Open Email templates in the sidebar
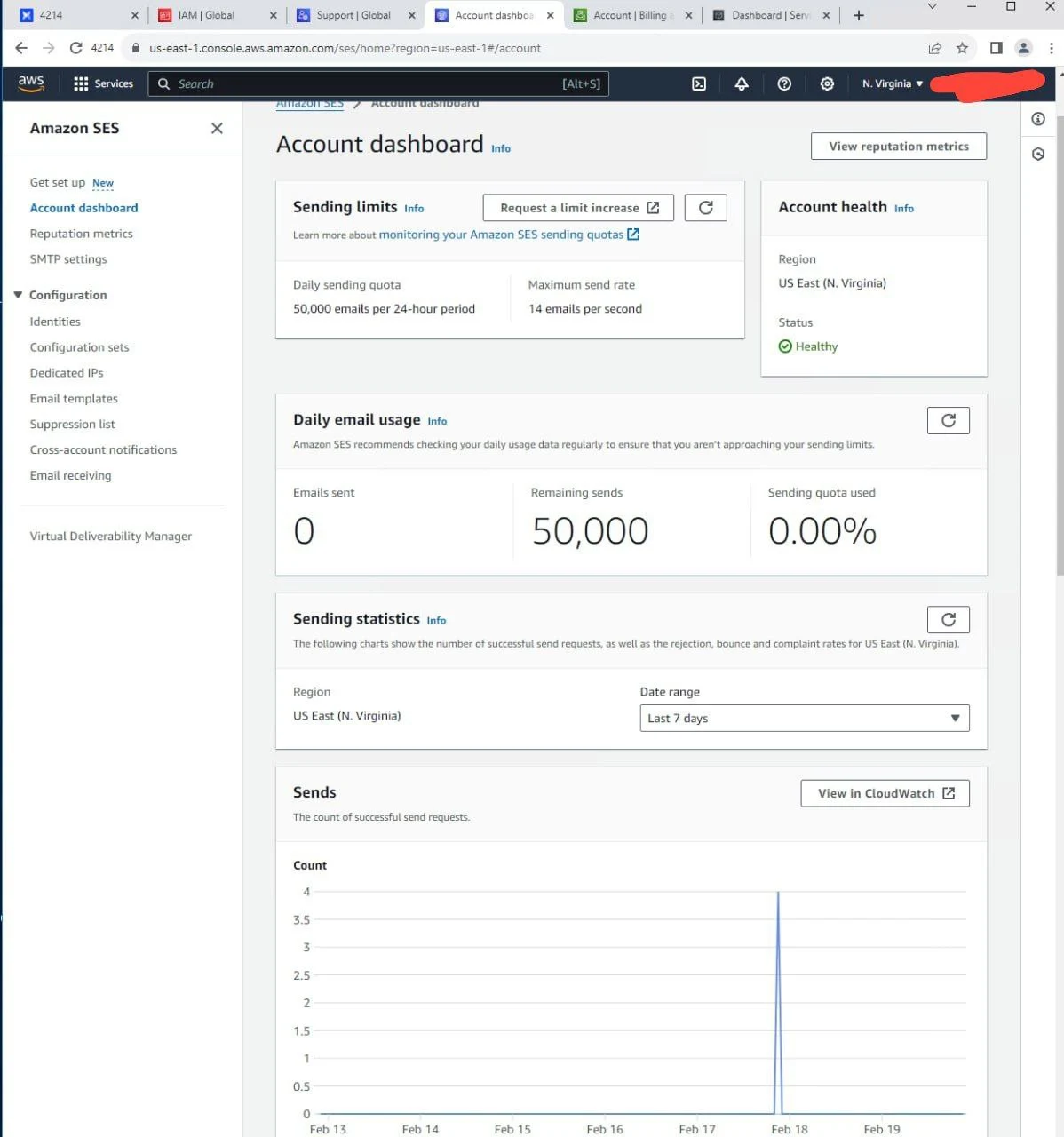 [74, 399]
